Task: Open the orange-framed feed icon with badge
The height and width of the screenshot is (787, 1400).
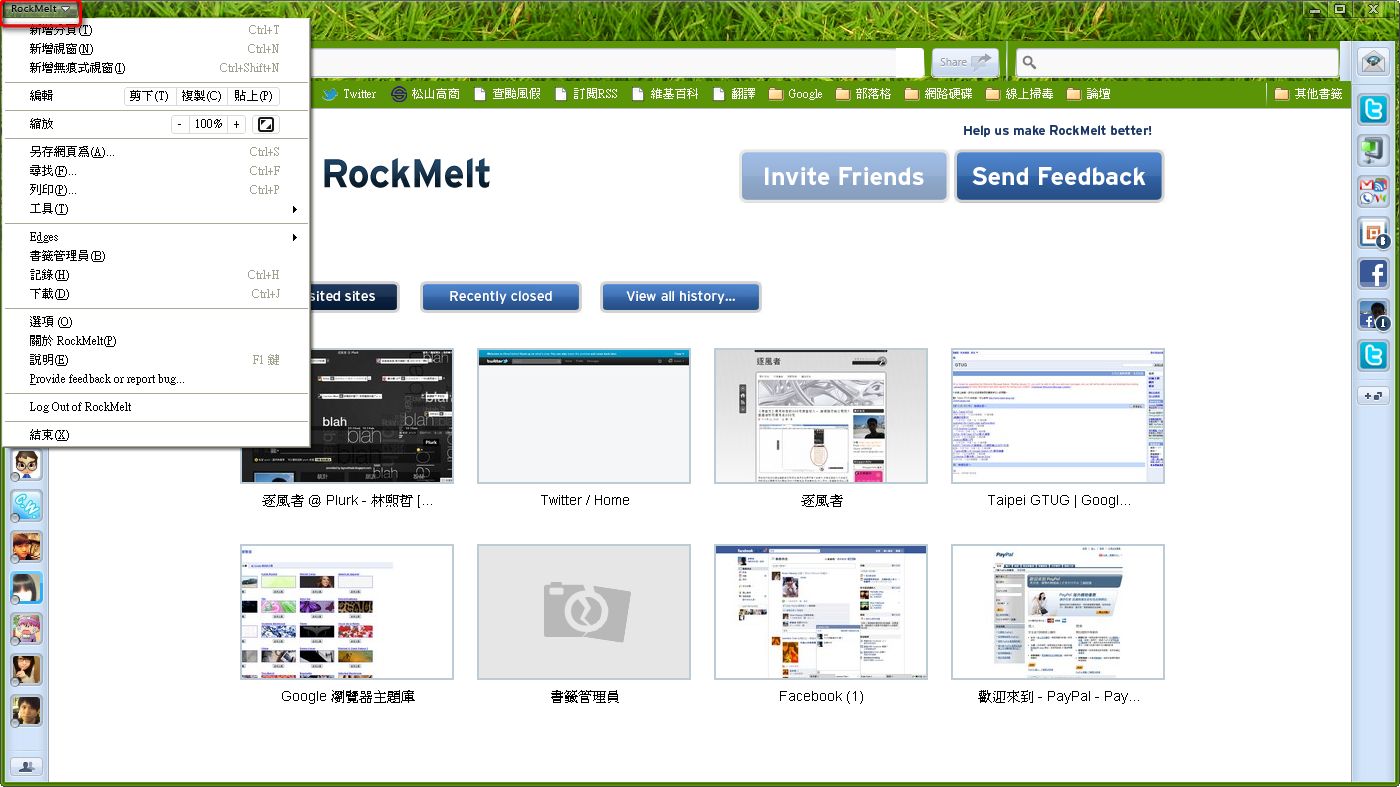Action: coord(1373,232)
